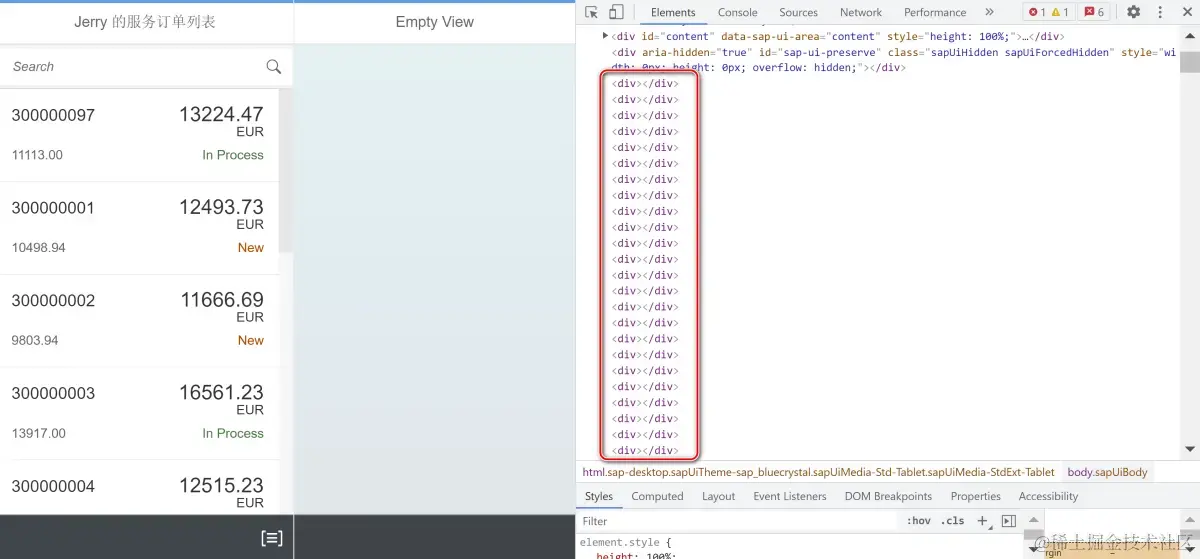The width and height of the screenshot is (1200, 559).
Task: Click In Process status of order 300000003
Action: 233,434
